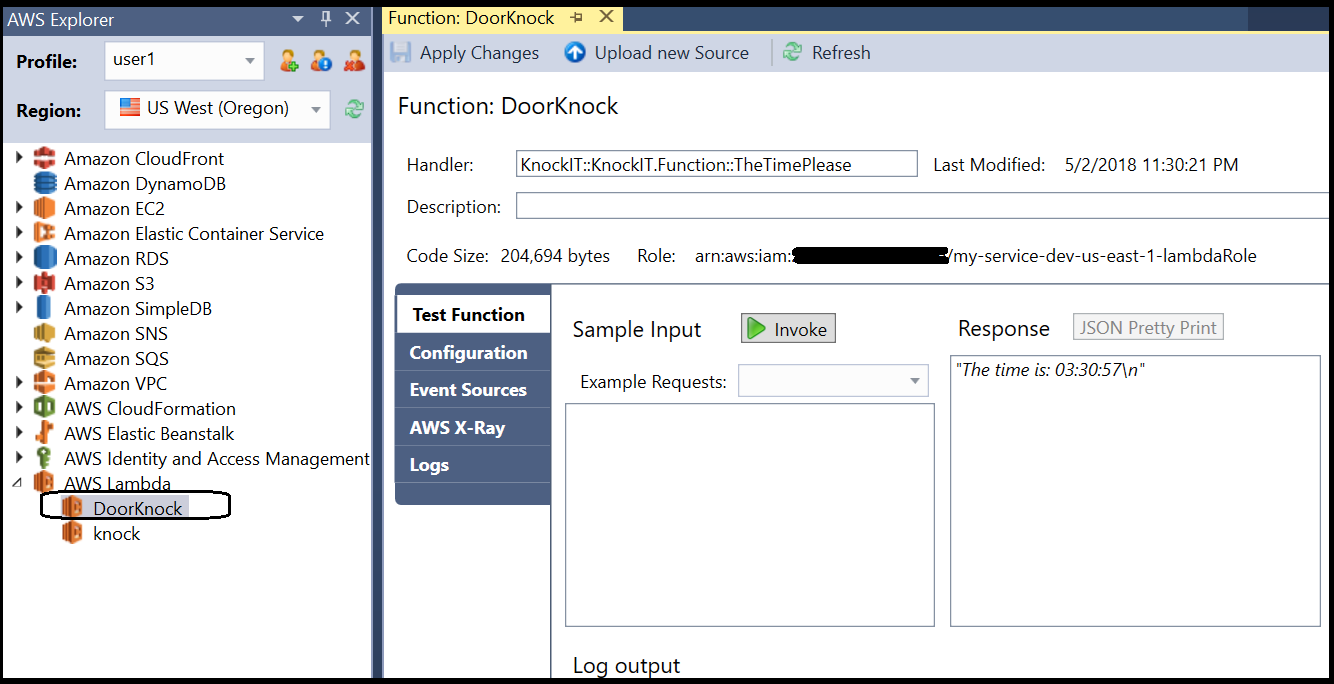Open the Region dropdown US West (Oregon)
The width and height of the screenshot is (1334, 684).
(217, 109)
